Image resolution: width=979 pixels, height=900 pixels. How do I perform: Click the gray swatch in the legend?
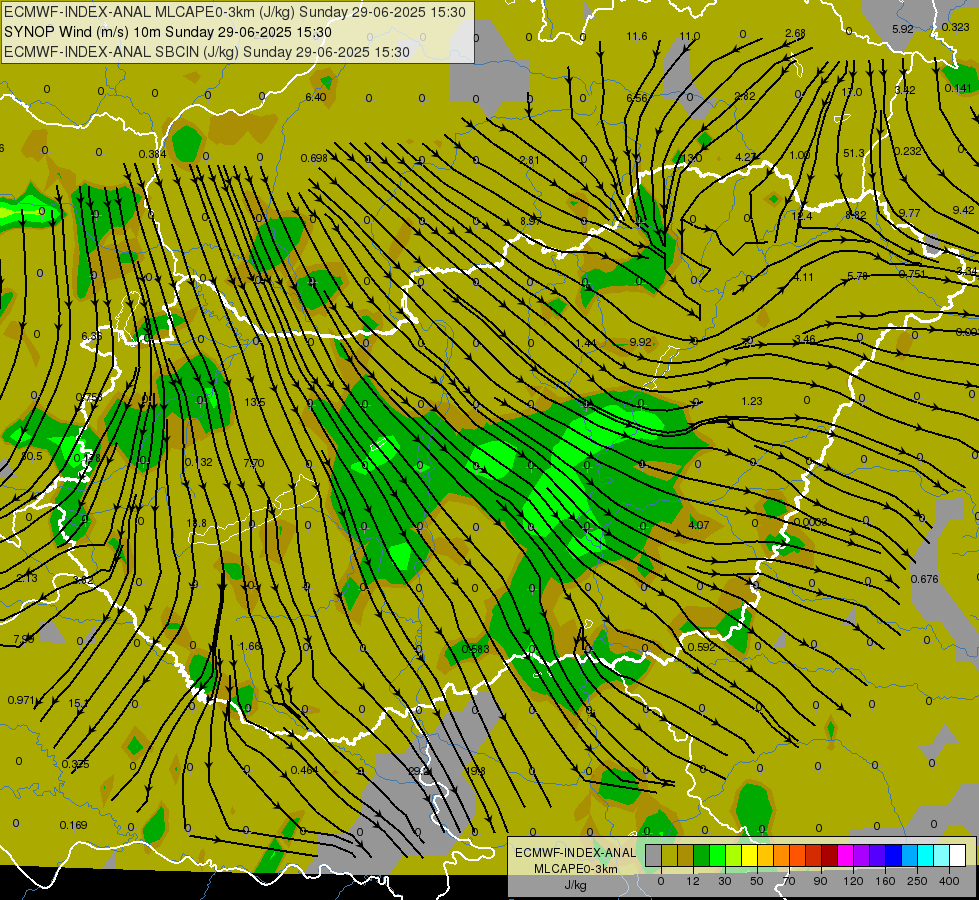(x=654, y=855)
